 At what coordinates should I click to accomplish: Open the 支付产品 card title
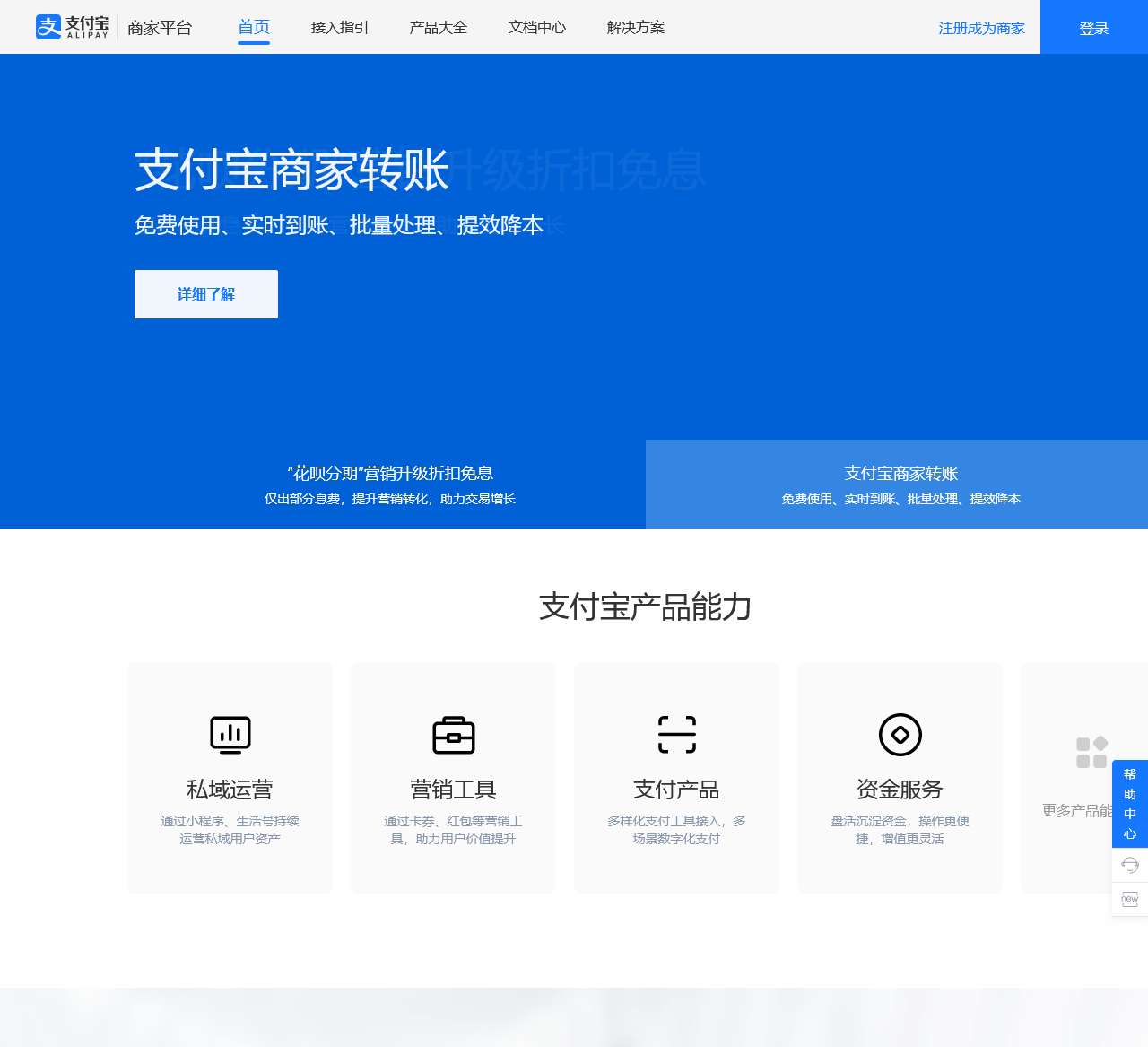[676, 790]
